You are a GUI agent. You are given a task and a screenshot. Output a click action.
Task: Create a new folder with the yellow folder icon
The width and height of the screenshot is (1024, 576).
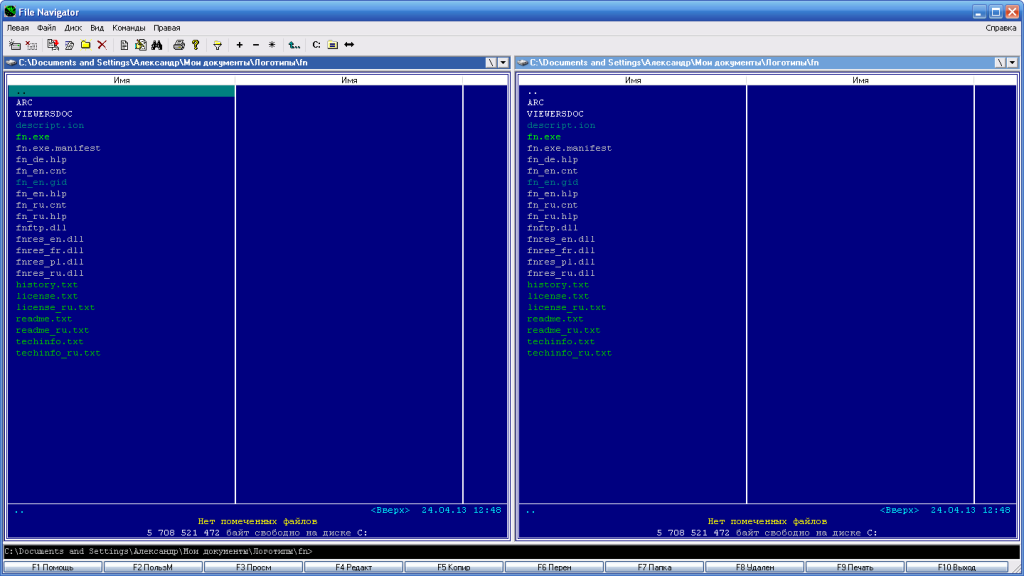click(x=86, y=45)
